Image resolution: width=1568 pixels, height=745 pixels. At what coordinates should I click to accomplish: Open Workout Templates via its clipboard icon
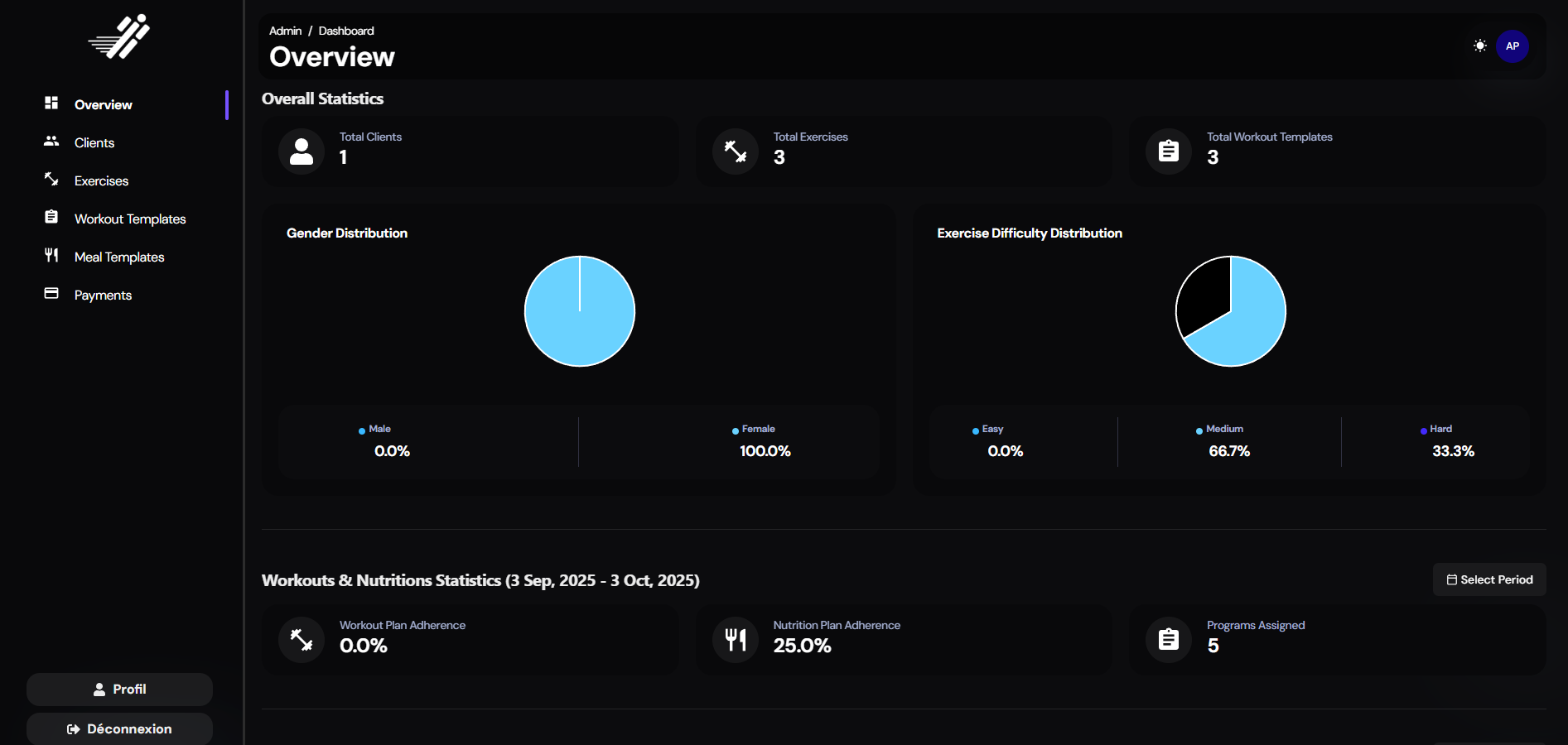coord(51,217)
